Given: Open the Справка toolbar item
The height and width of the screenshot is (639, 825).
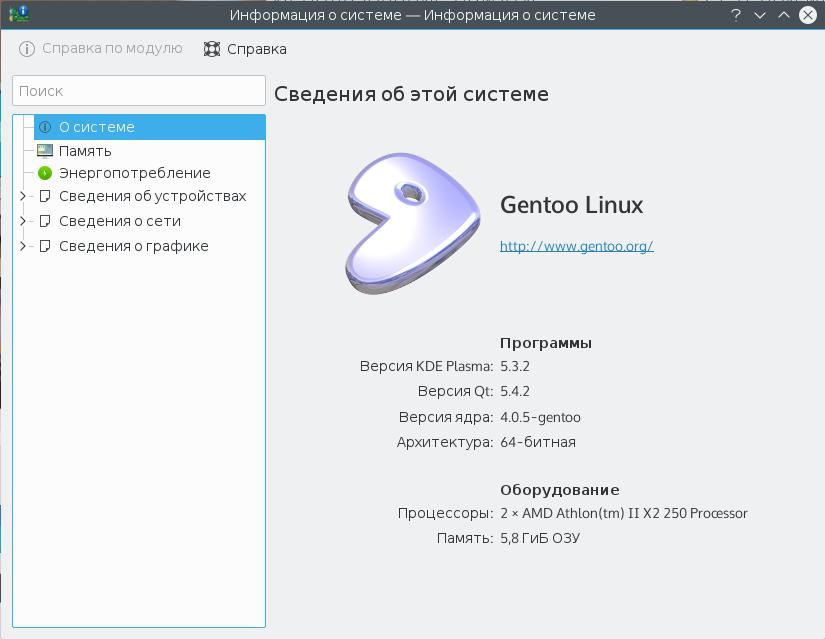Looking at the screenshot, I should coord(256,49).
